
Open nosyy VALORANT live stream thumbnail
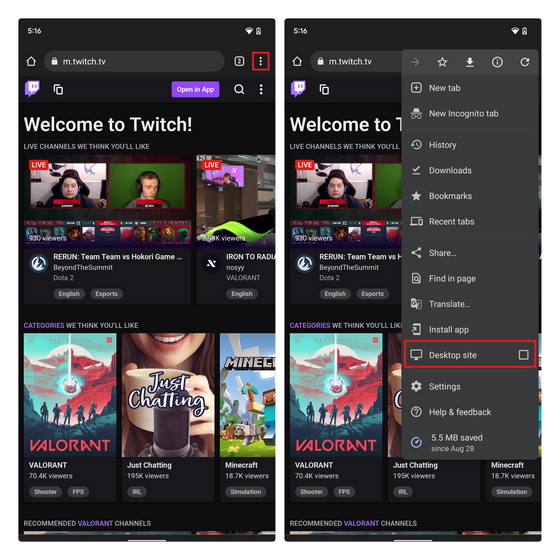236,201
